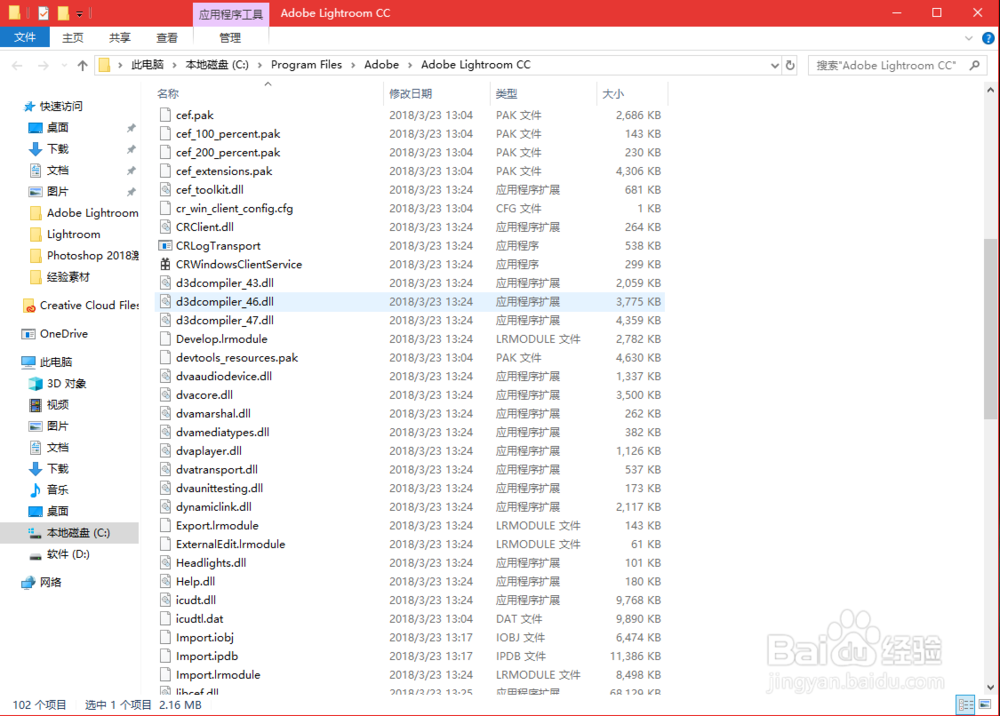Select the 应用程序工具 contextual tab

click(x=231, y=14)
